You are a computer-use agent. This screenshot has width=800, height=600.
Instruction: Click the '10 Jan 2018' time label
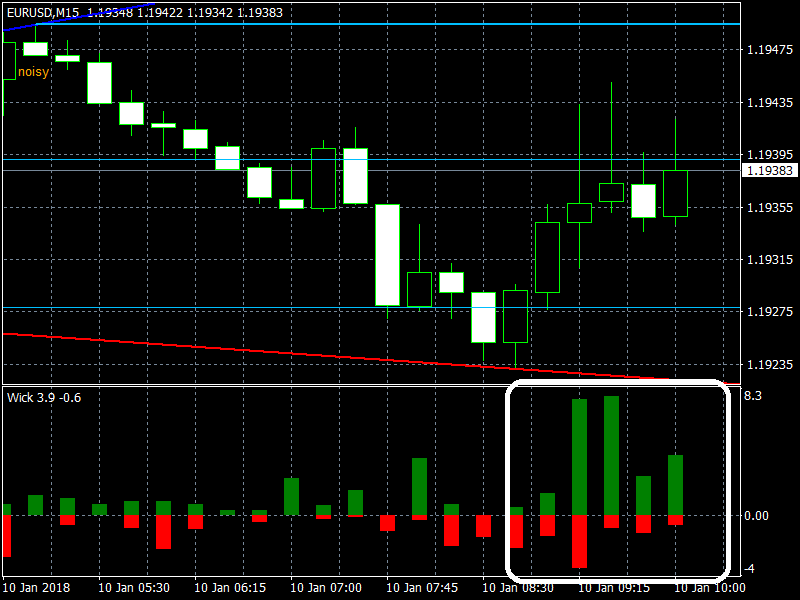(x=36, y=588)
